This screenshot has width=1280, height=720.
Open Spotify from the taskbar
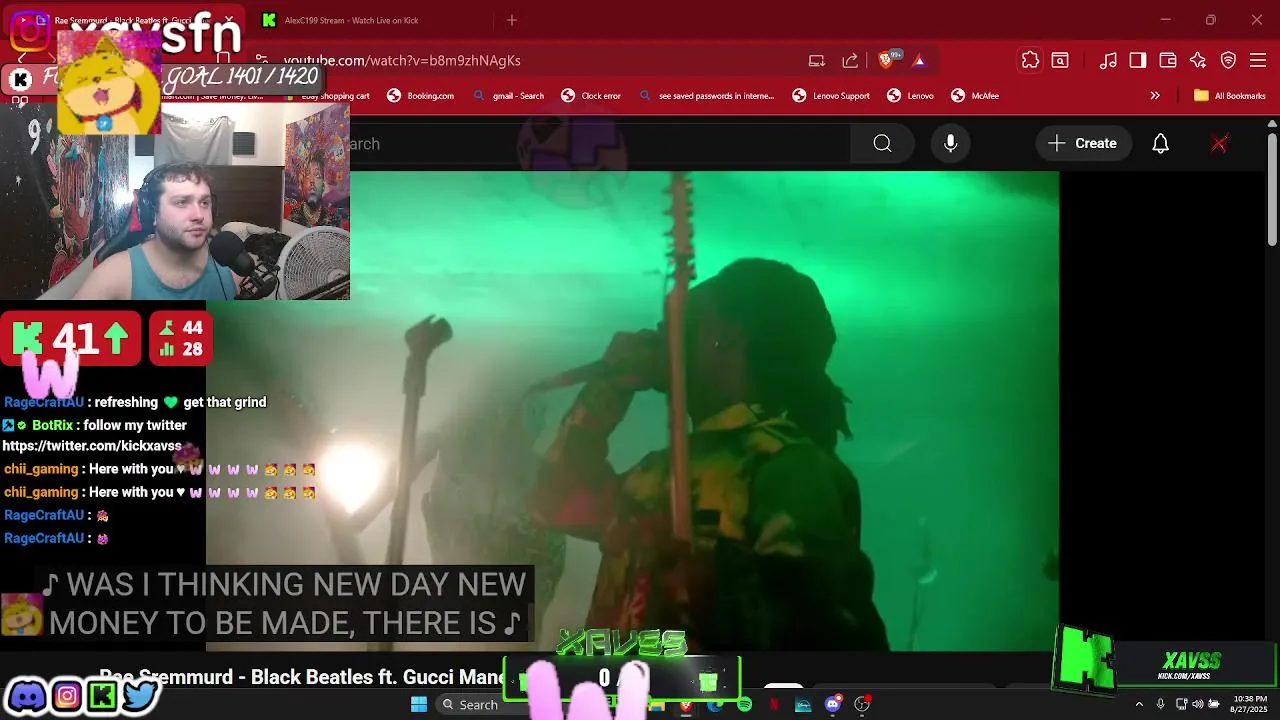tap(744, 705)
